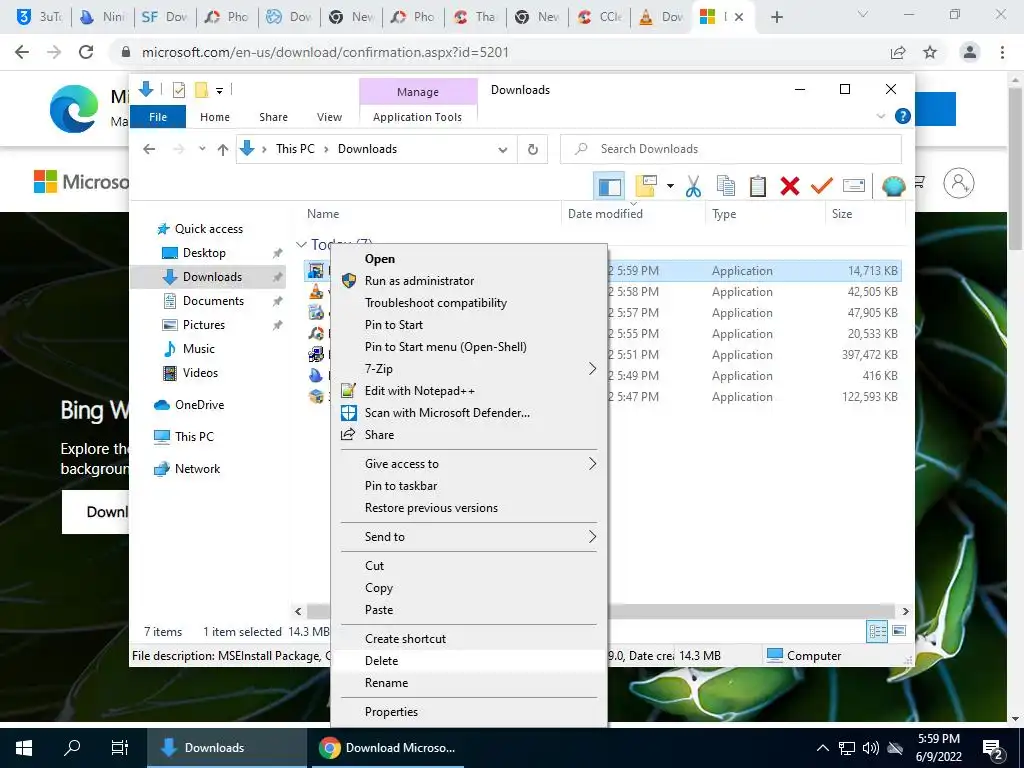This screenshot has width=1024, height=768.
Task: Open the Open-Shell settings shell icon
Action: [893, 187]
